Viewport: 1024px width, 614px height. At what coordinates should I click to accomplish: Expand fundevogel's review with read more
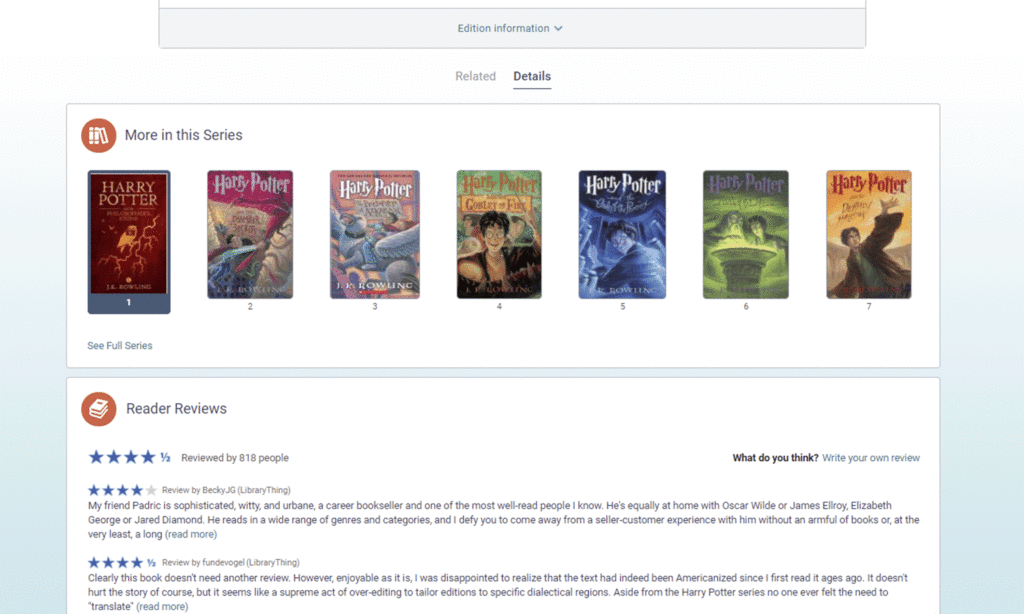click(x=162, y=606)
